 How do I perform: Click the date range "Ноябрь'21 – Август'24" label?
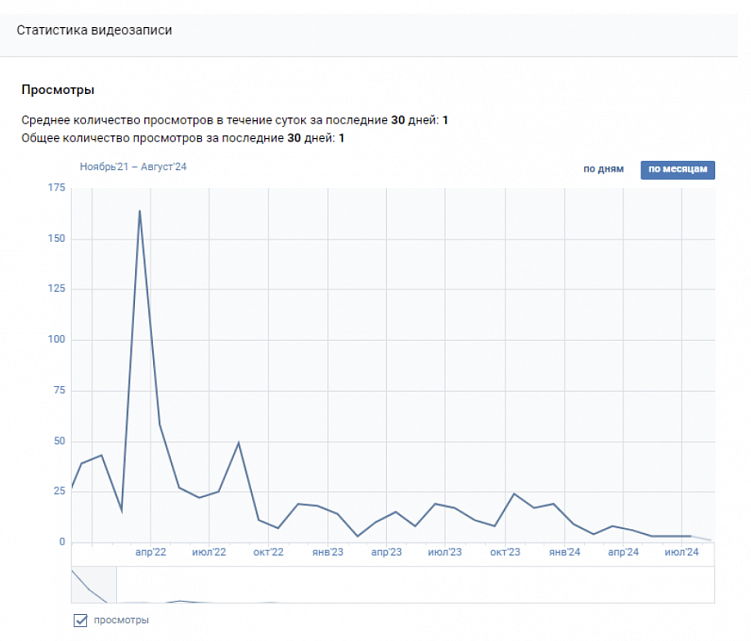pos(133,167)
